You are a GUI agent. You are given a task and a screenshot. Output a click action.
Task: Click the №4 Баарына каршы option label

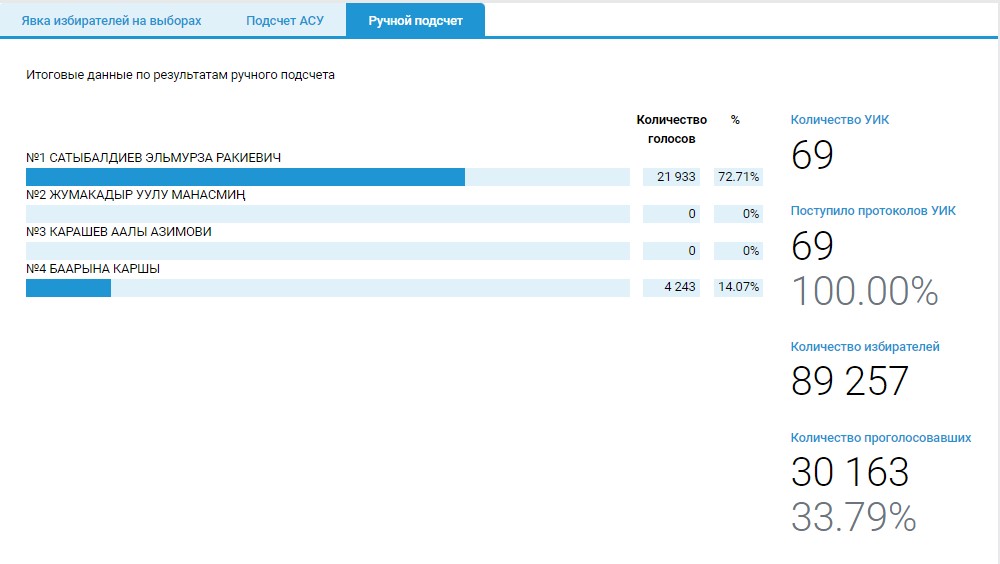(x=93, y=269)
